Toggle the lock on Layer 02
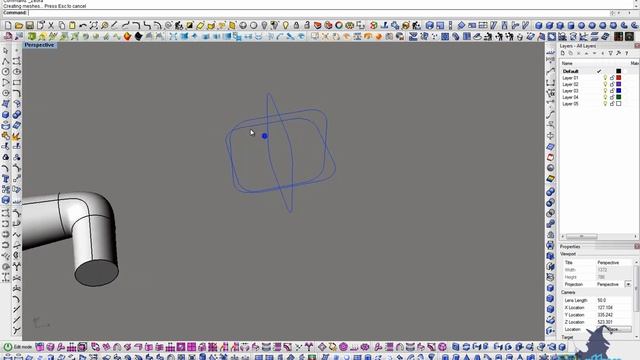Image resolution: width=640 pixels, height=360 pixels. coord(612,84)
